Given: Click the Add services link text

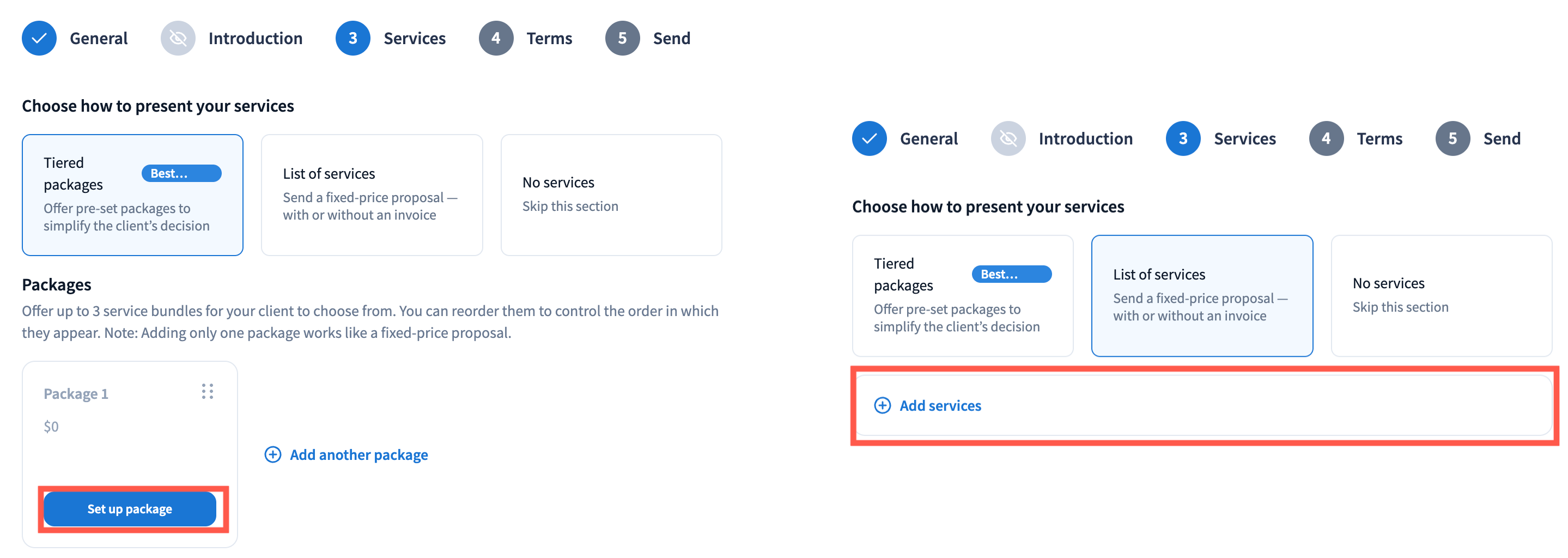Looking at the screenshot, I should [940, 405].
